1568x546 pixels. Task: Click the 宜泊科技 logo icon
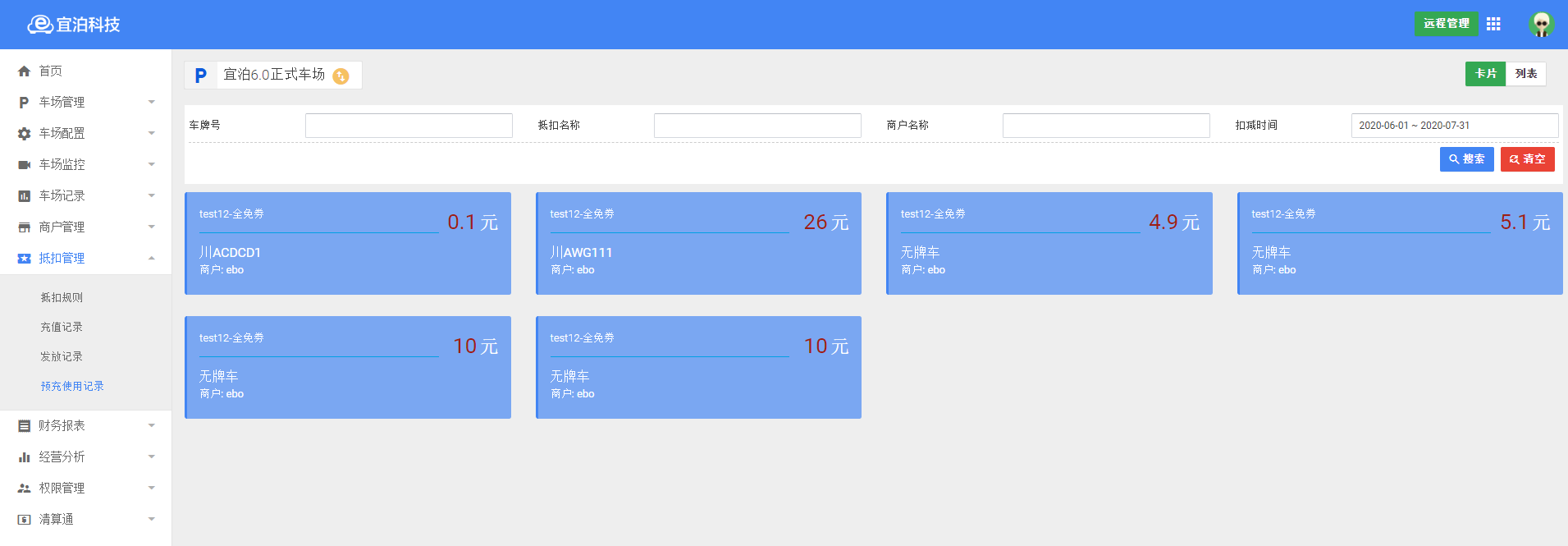coord(39,25)
